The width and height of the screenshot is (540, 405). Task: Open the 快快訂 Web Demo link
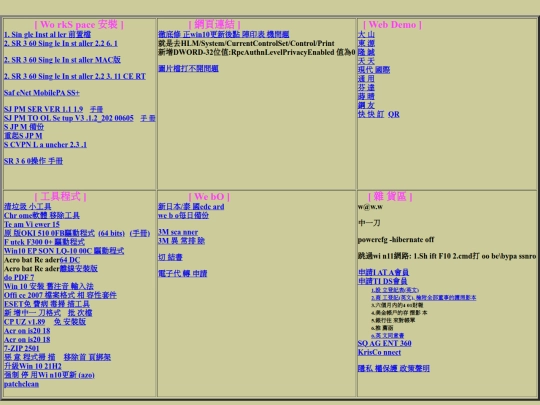(x=371, y=114)
